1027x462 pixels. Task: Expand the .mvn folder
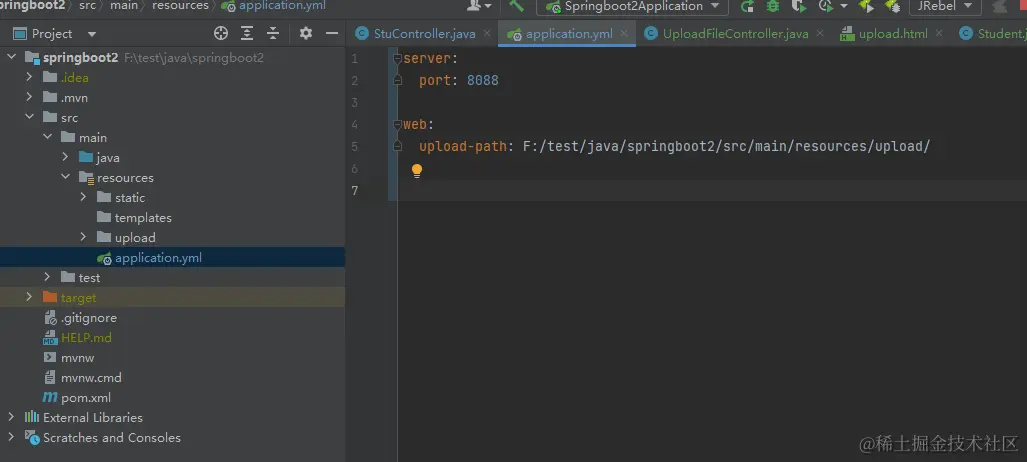tap(29, 98)
